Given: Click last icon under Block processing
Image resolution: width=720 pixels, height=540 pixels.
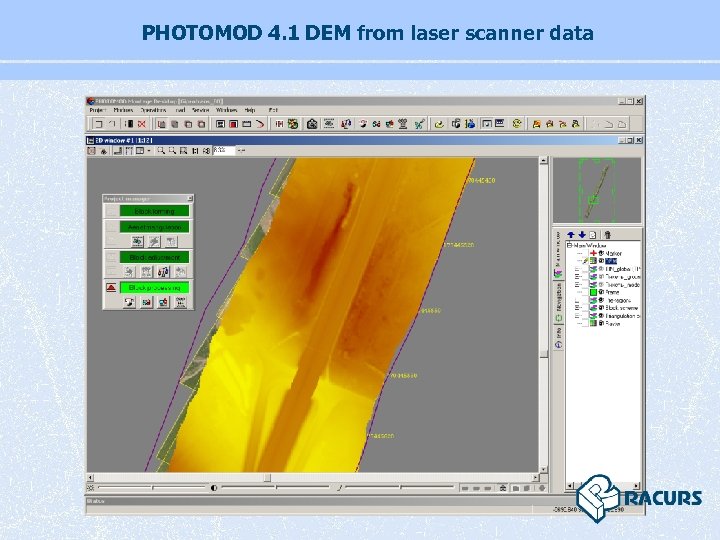Looking at the screenshot, I should coord(180,303).
